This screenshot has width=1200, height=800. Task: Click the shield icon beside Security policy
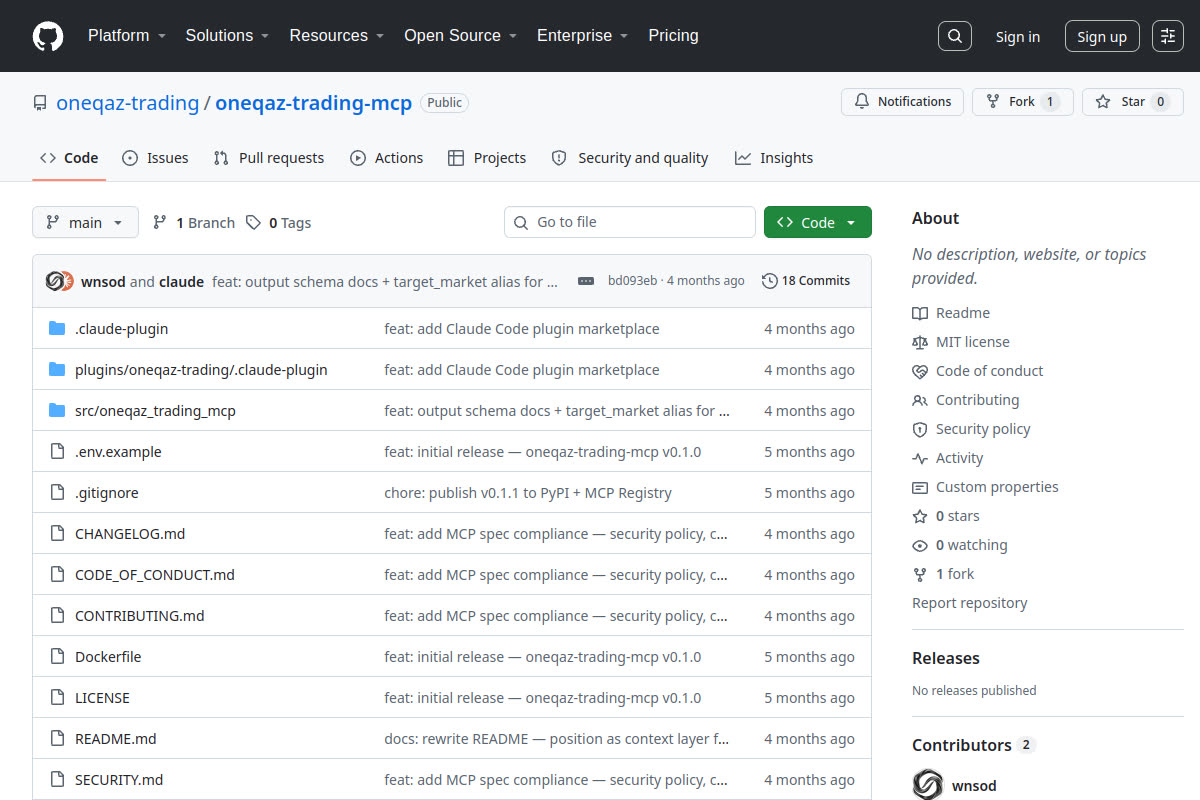[920, 429]
